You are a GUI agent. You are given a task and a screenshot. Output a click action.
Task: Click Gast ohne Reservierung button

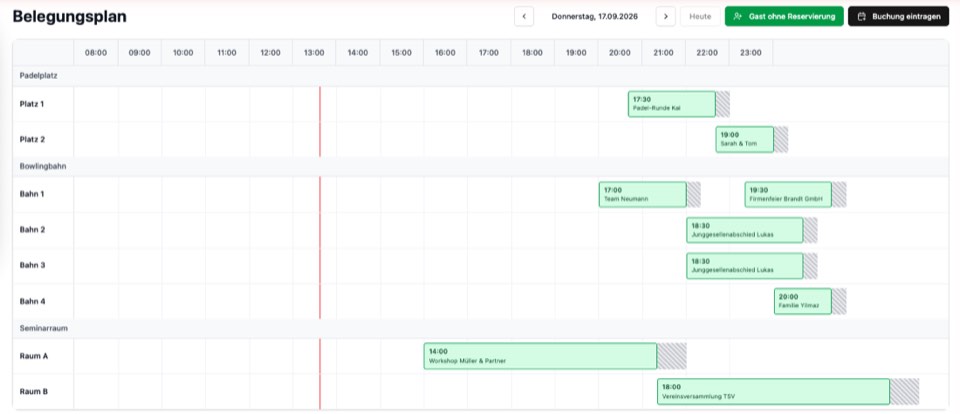click(784, 17)
